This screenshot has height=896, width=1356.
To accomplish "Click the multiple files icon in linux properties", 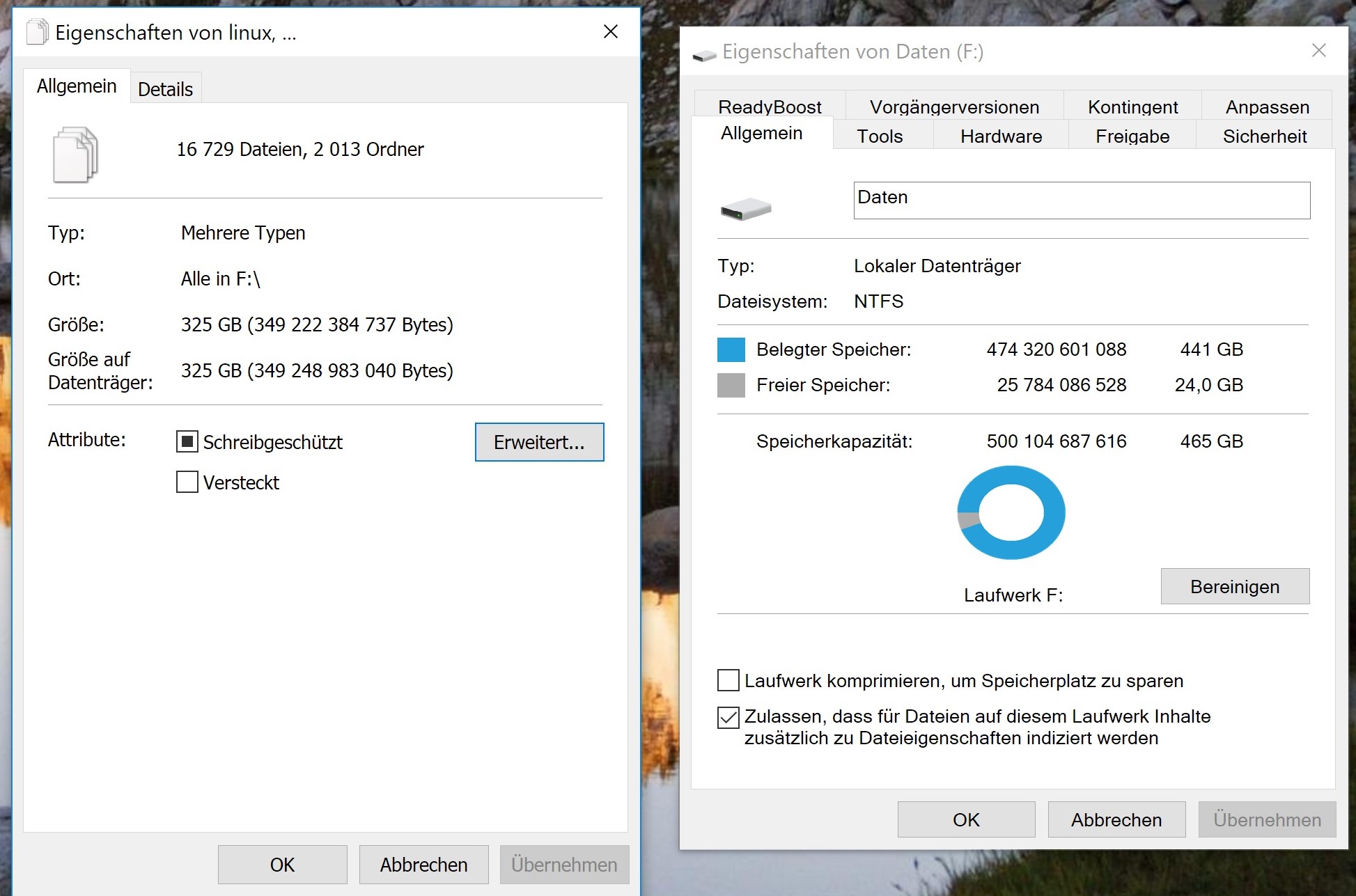I will (x=75, y=155).
